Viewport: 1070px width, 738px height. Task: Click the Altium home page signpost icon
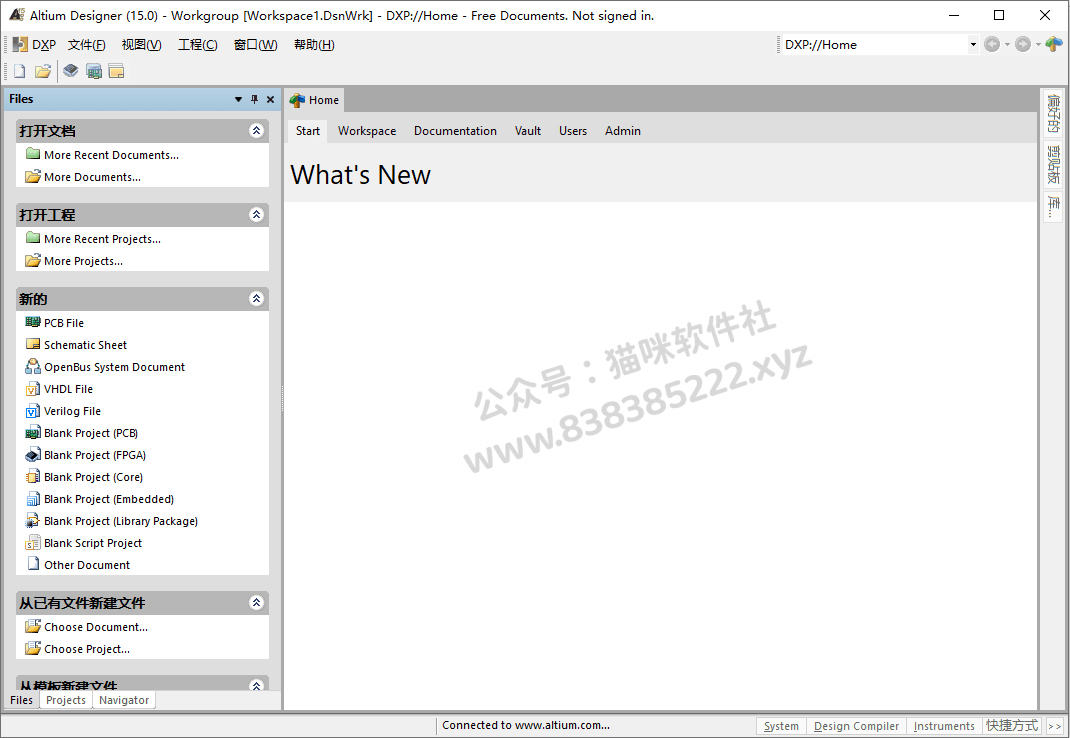[x=1054, y=44]
